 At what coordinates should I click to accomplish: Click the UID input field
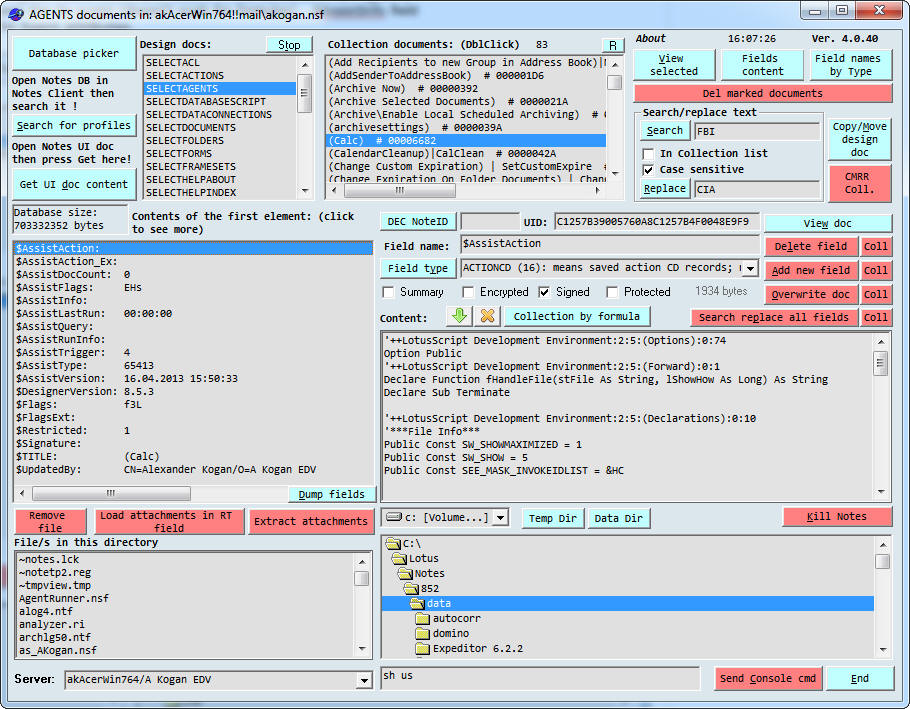point(656,222)
